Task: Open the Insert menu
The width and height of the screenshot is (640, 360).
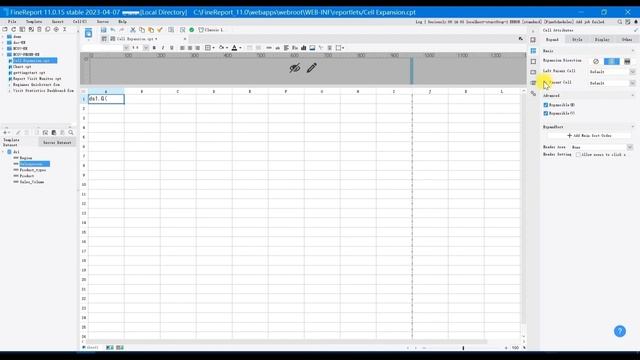Action: tap(58, 22)
